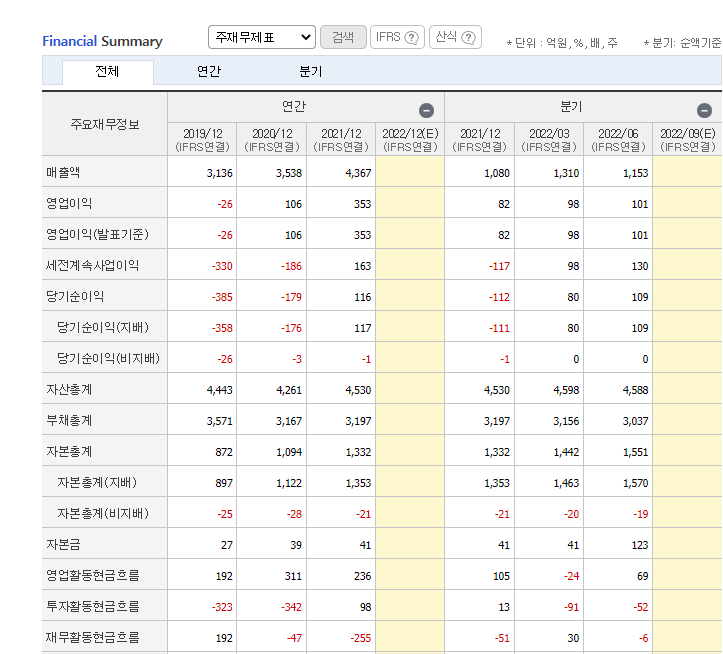Select 부채총계 value 3,037
Image resolution: width=723 pixels, height=654 pixels.
pyautogui.click(x=635, y=421)
